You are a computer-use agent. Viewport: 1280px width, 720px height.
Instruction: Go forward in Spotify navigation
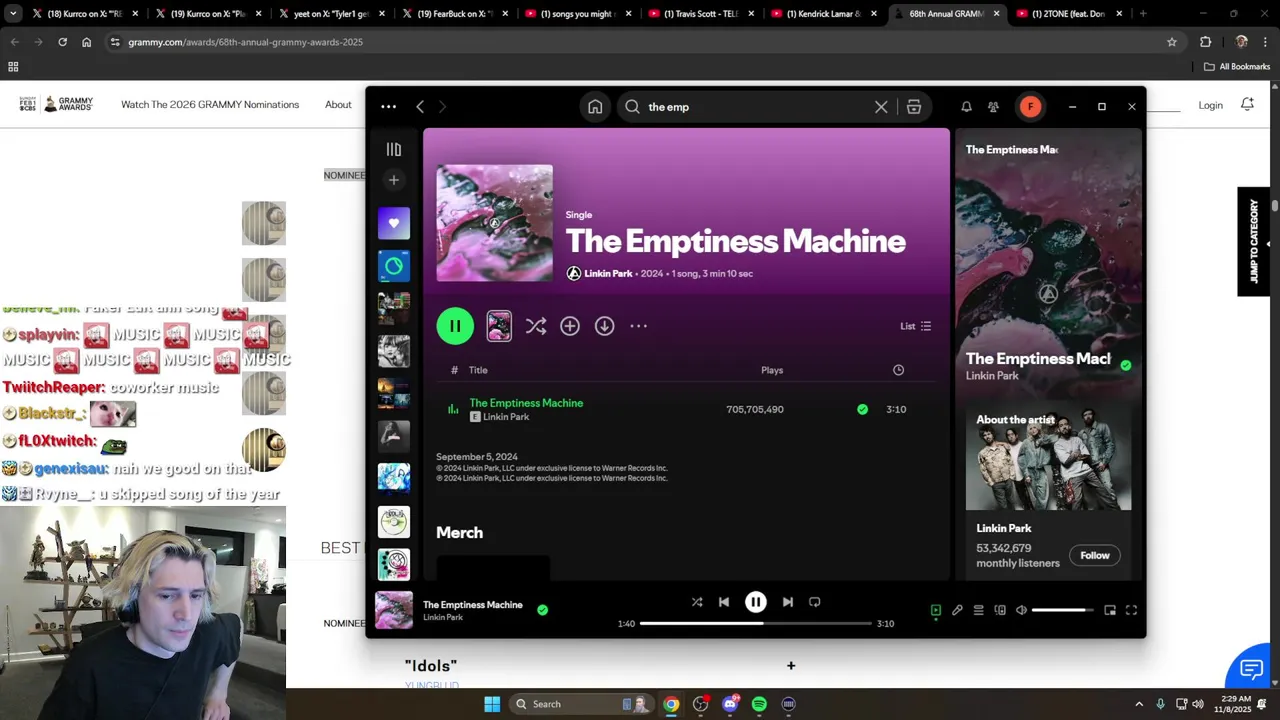pyautogui.click(x=442, y=107)
